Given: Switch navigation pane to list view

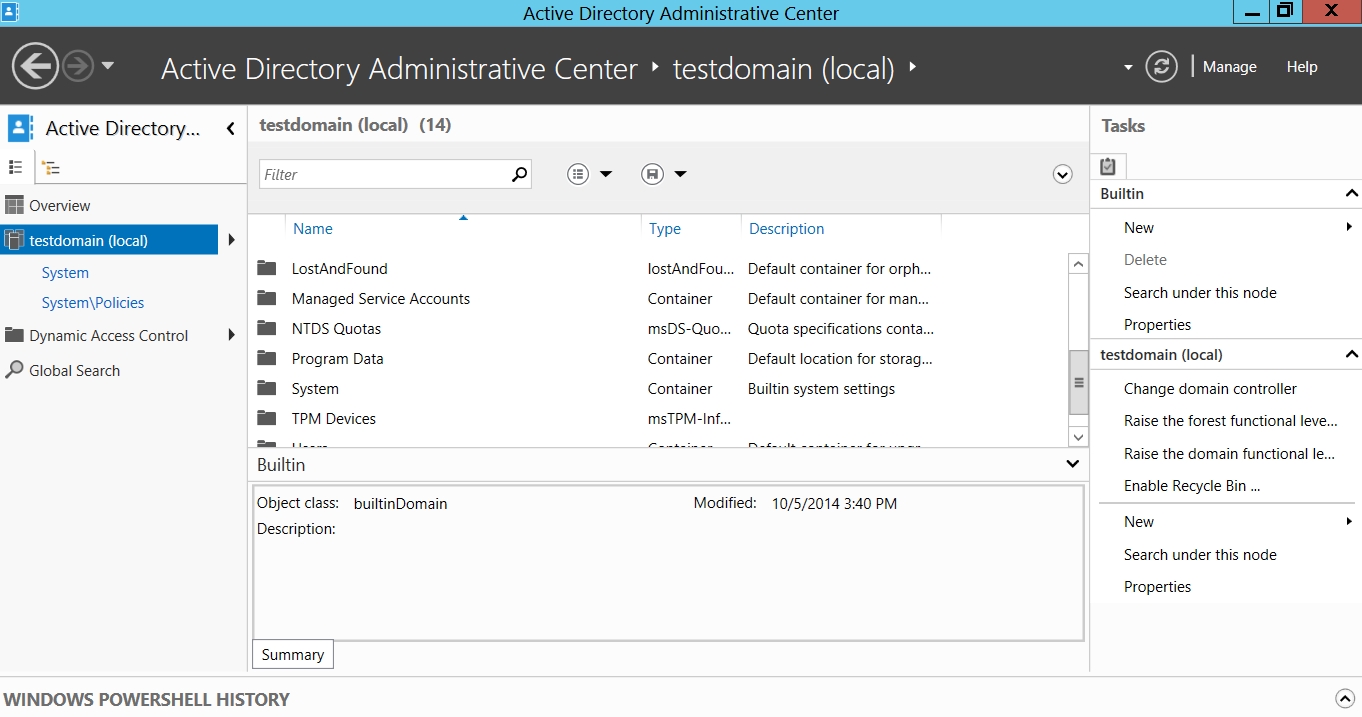Looking at the screenshot, I should [x=16, y=168].
